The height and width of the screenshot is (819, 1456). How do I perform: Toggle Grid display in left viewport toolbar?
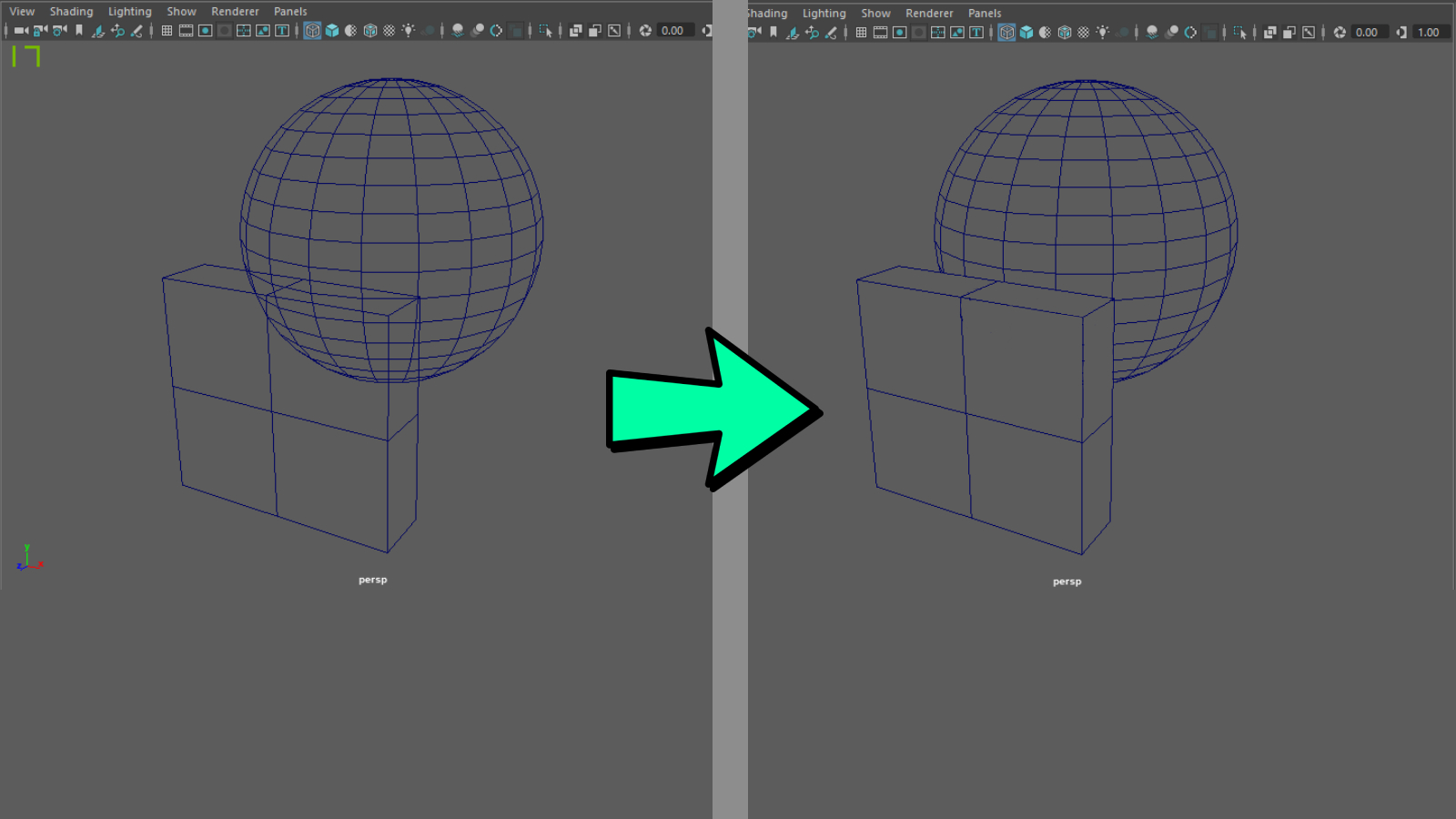click(x=167, y=30)
